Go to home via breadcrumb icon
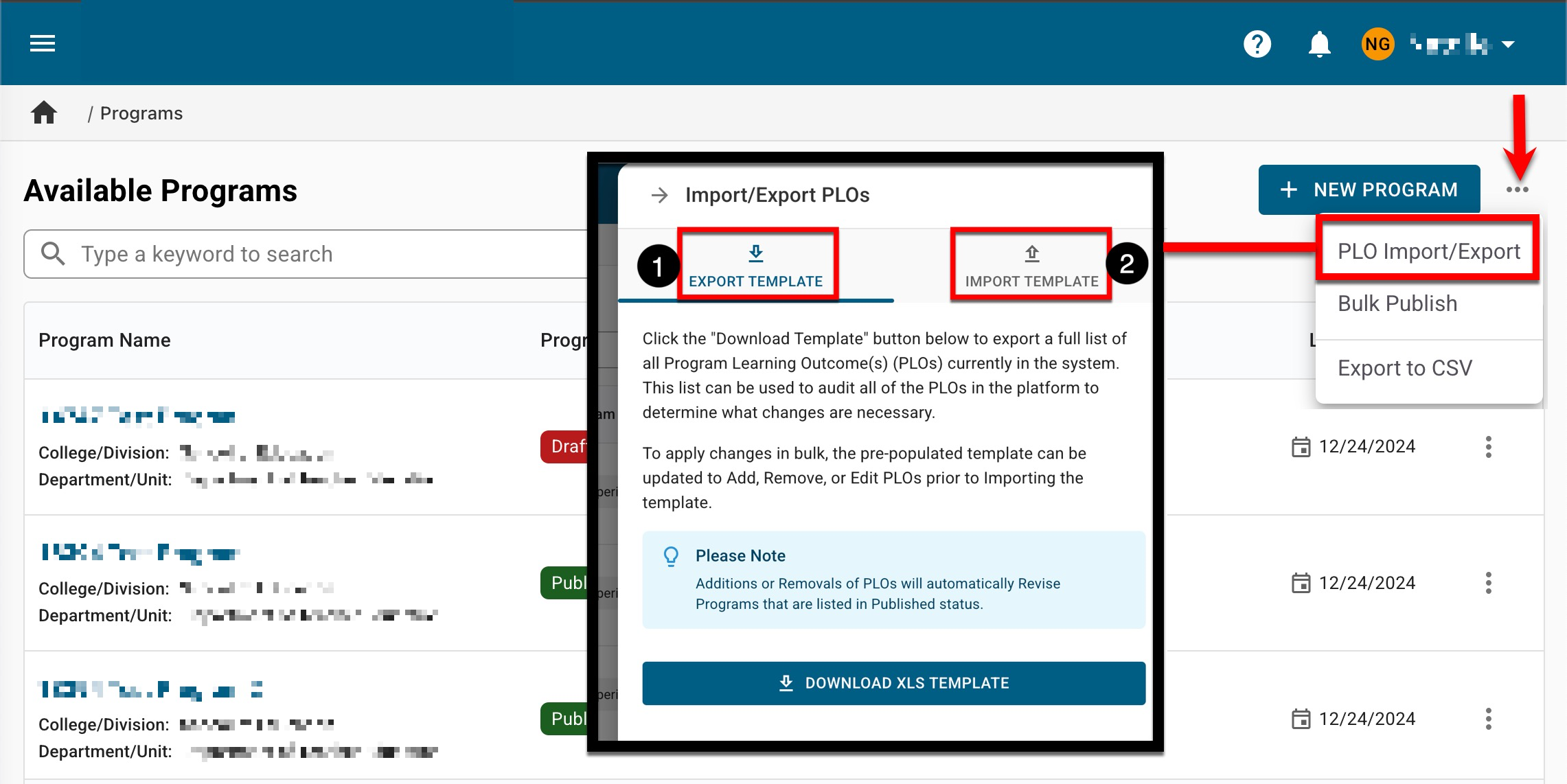The height and width of the screenshot is (784, 1567). [44, 113]
